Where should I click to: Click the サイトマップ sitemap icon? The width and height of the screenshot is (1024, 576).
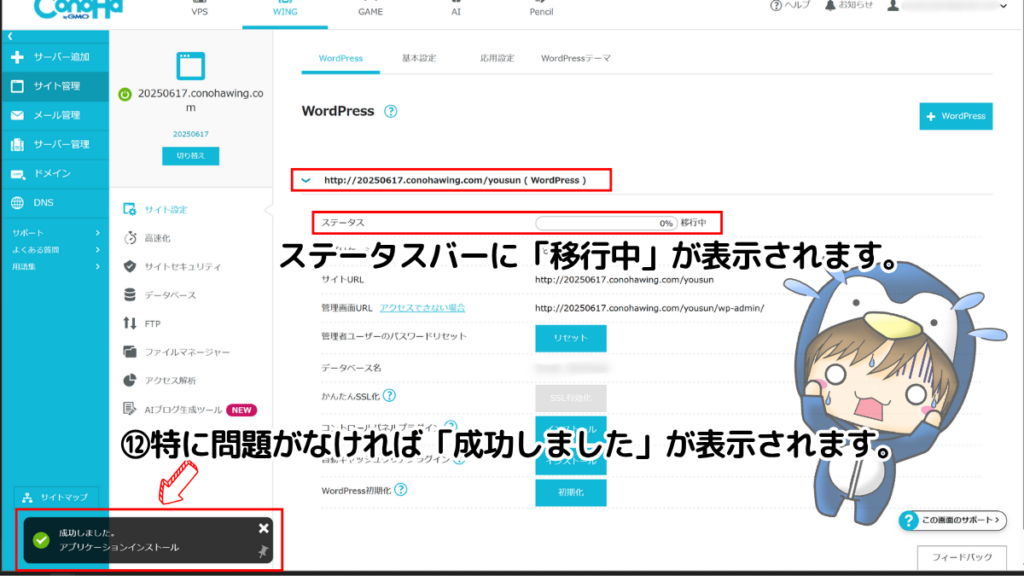point(27,498)
